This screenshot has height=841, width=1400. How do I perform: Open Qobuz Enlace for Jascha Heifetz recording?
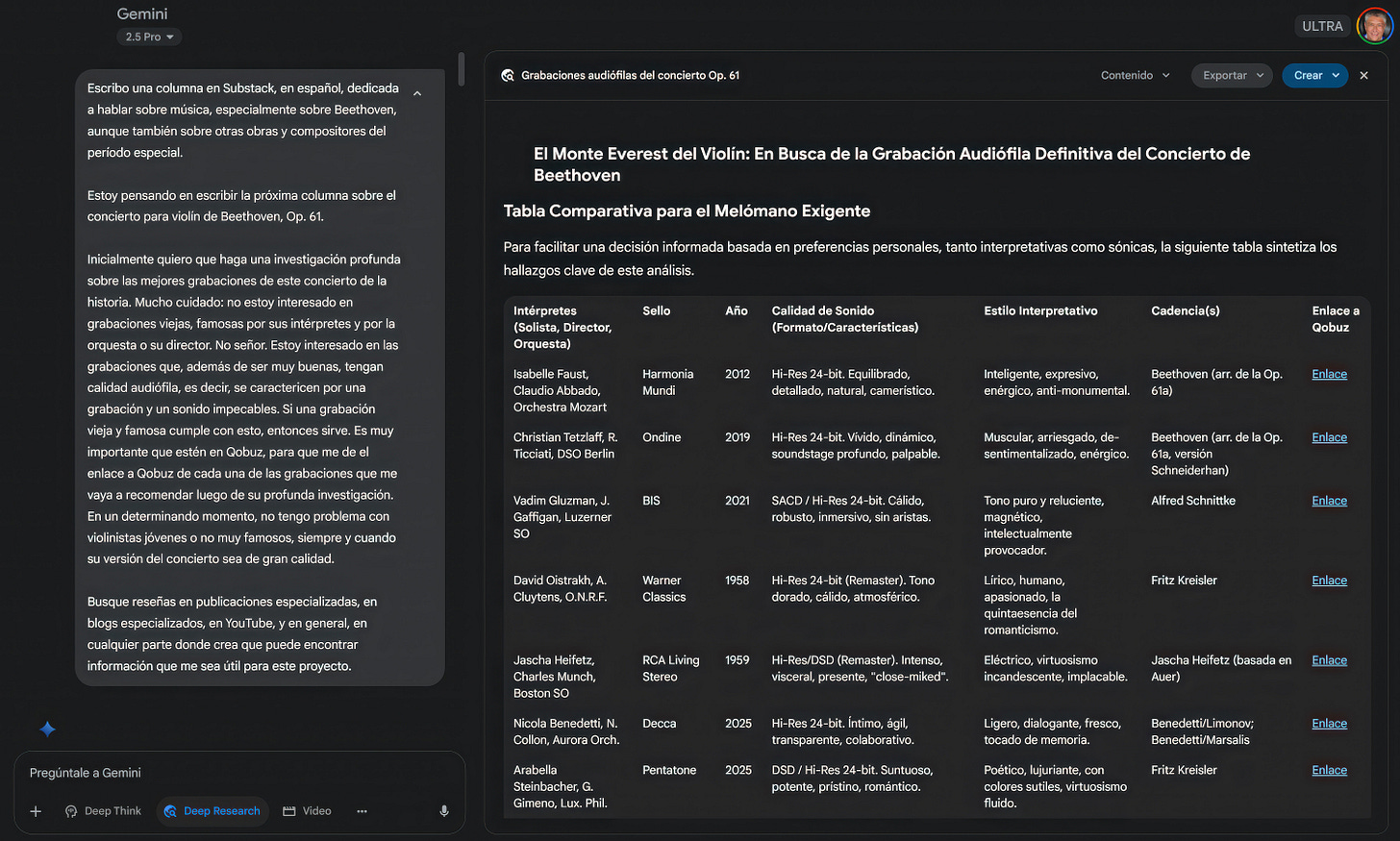click(1329, 660)
